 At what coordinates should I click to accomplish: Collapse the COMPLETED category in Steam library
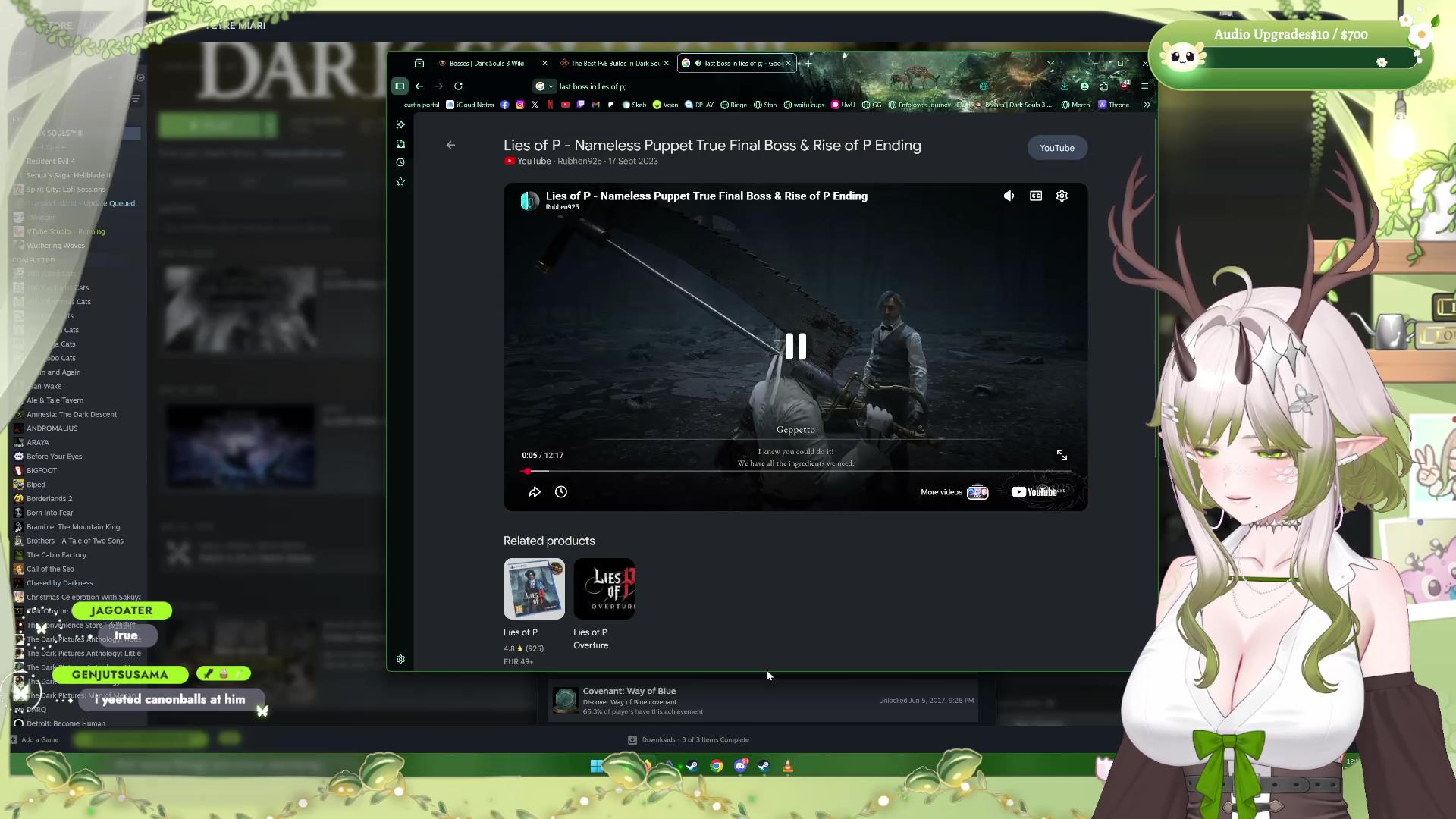pos(34,260)
